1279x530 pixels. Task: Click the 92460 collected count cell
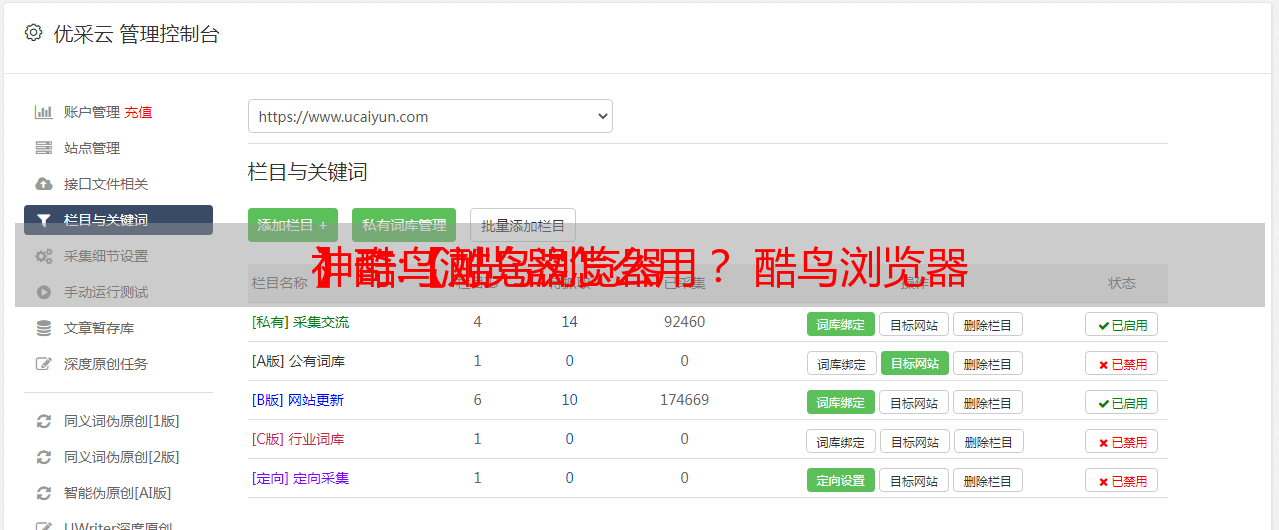[684, 322]
